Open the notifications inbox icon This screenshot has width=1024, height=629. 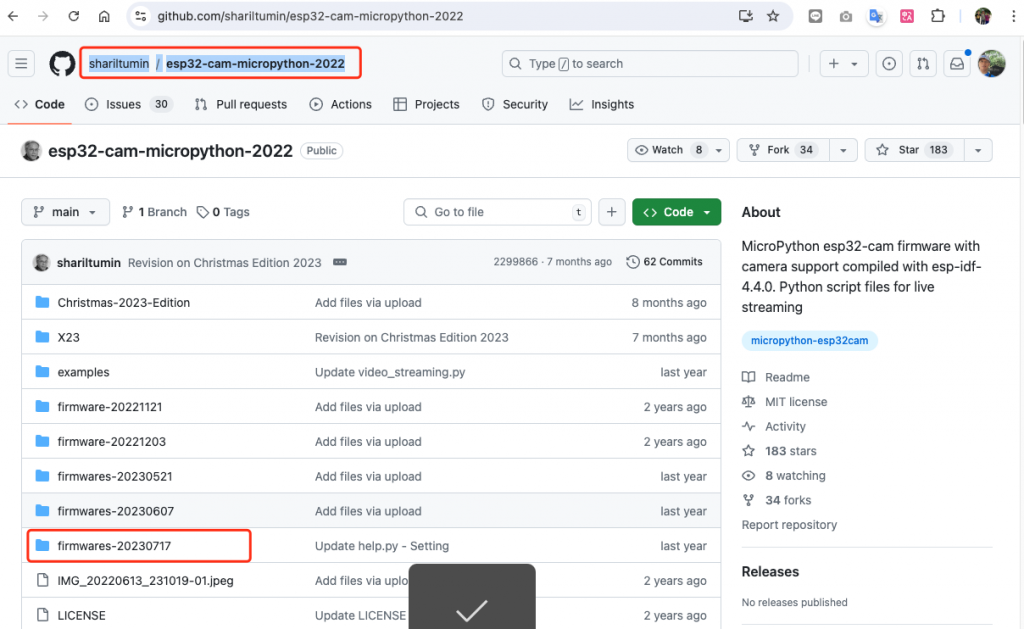click(x=957, y=63)
